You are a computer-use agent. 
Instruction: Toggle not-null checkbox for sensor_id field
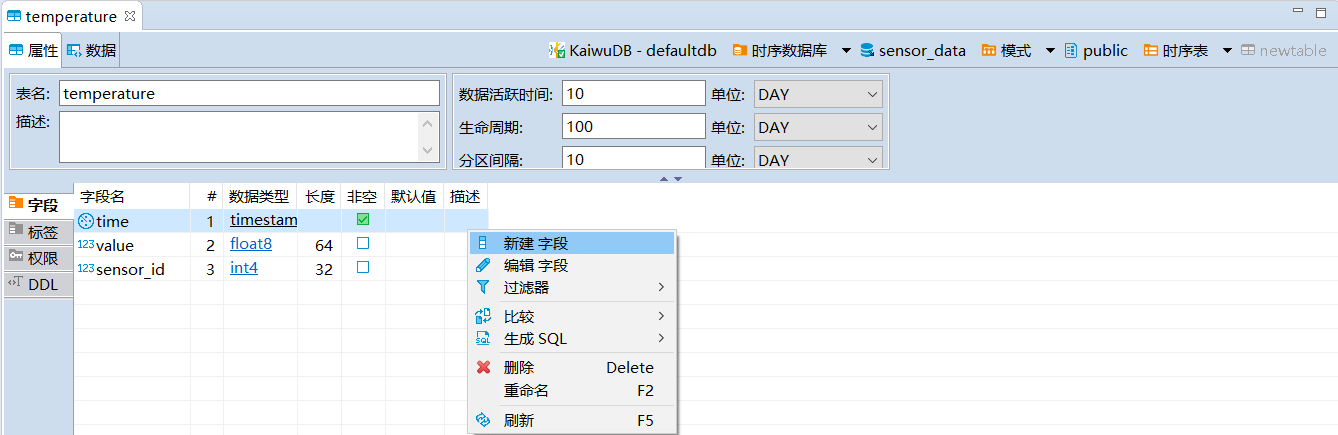point(363,268)
